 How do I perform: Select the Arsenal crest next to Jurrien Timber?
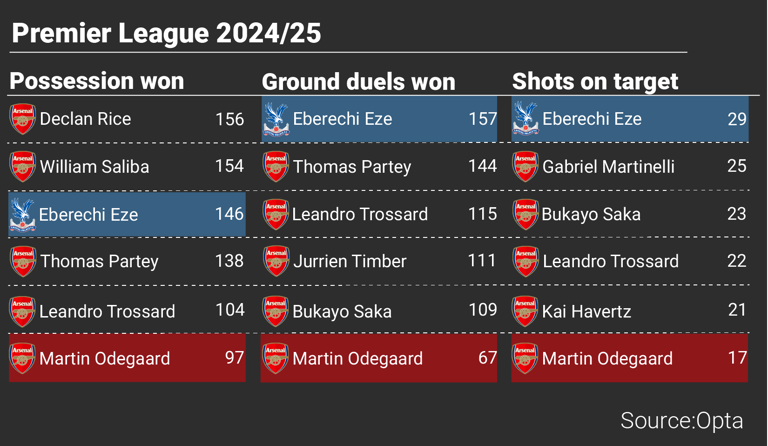[x=275, y=261]
